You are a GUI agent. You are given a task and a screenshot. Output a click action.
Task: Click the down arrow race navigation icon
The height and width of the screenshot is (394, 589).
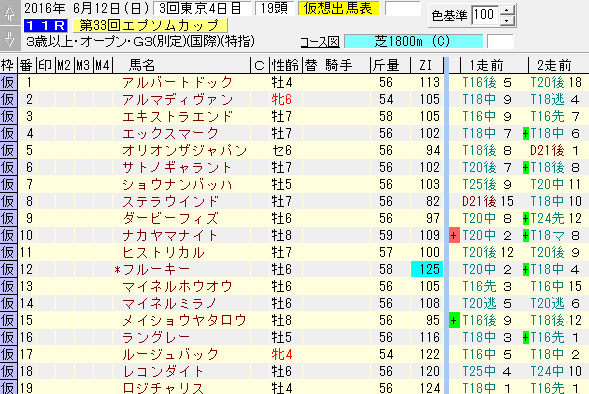(x=10, y=38)
